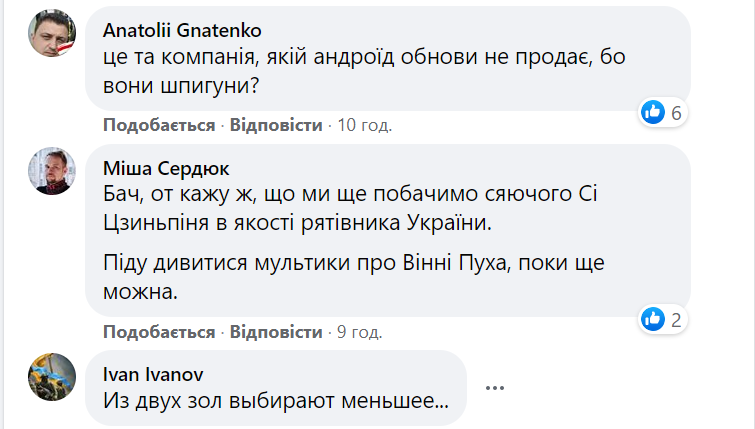Open the 10 год. timestamp link
755x429 pixels.
pyautogui.click(x=365, y=125)
